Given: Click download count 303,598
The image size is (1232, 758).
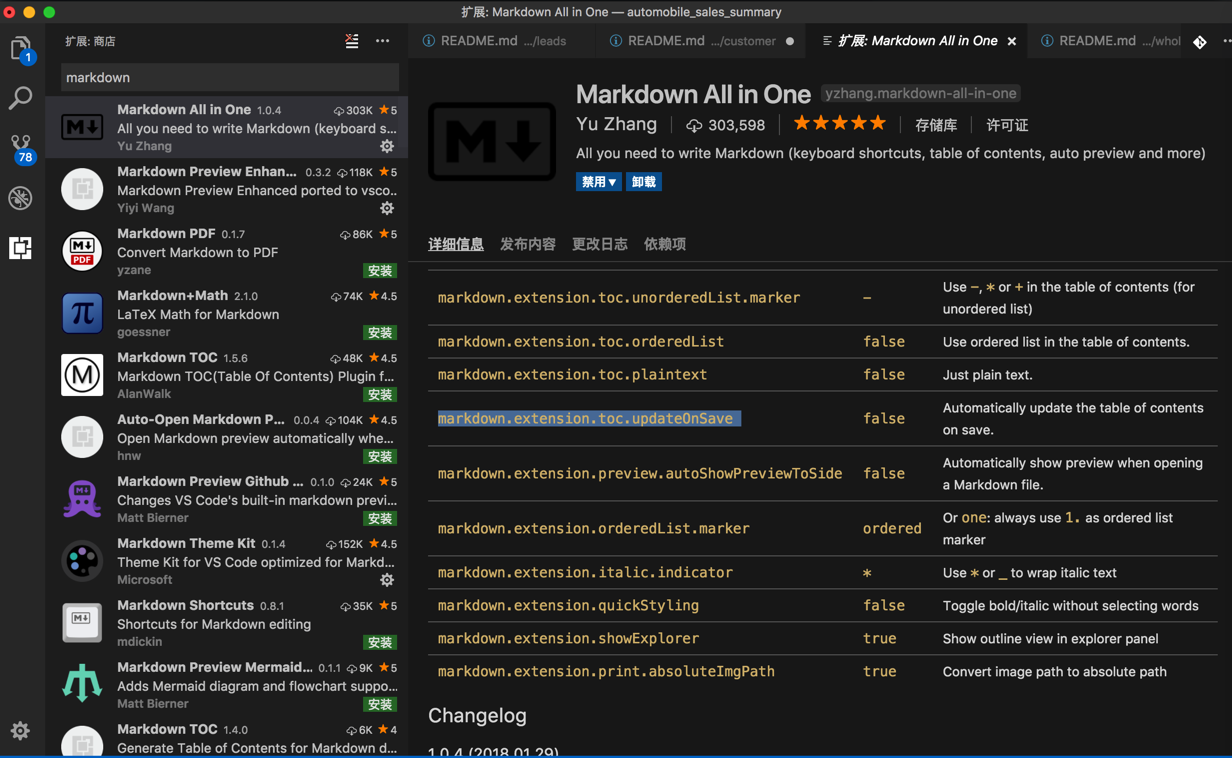Looking at the screenshot, I should click(x=725, y=125).
